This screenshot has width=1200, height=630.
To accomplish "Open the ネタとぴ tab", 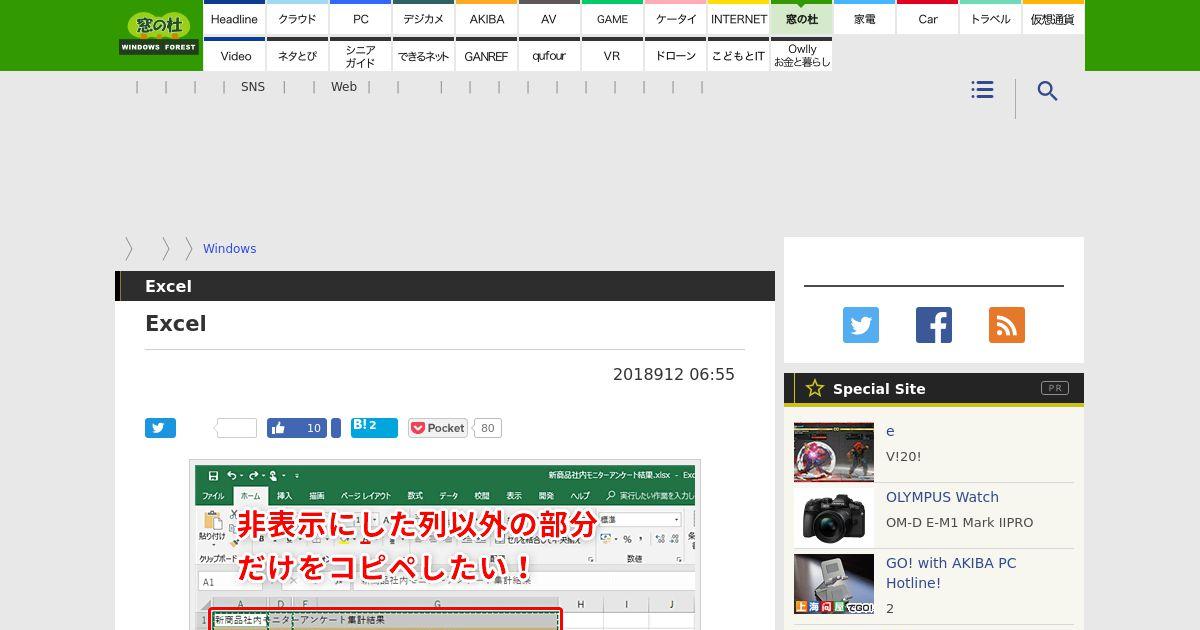I will coord(297,55).
